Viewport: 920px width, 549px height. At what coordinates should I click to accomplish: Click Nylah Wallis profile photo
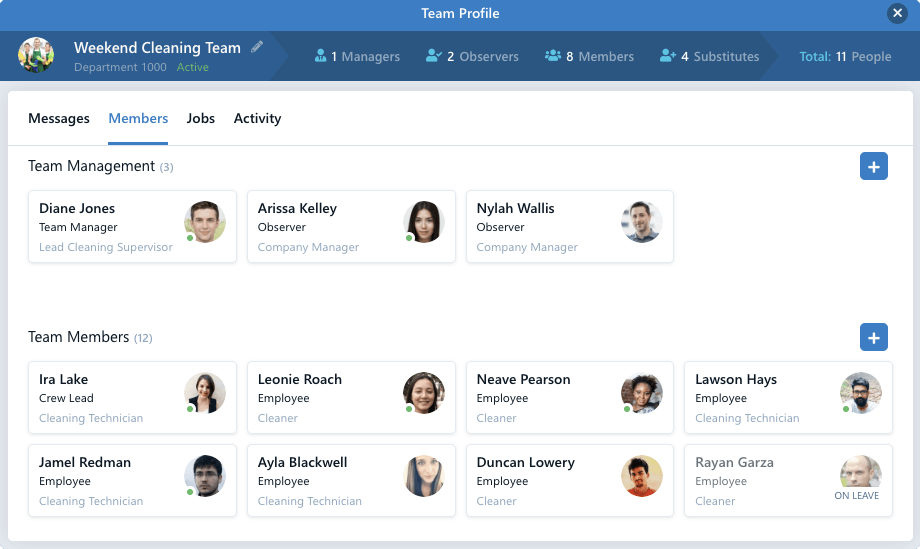click(642, 222)
